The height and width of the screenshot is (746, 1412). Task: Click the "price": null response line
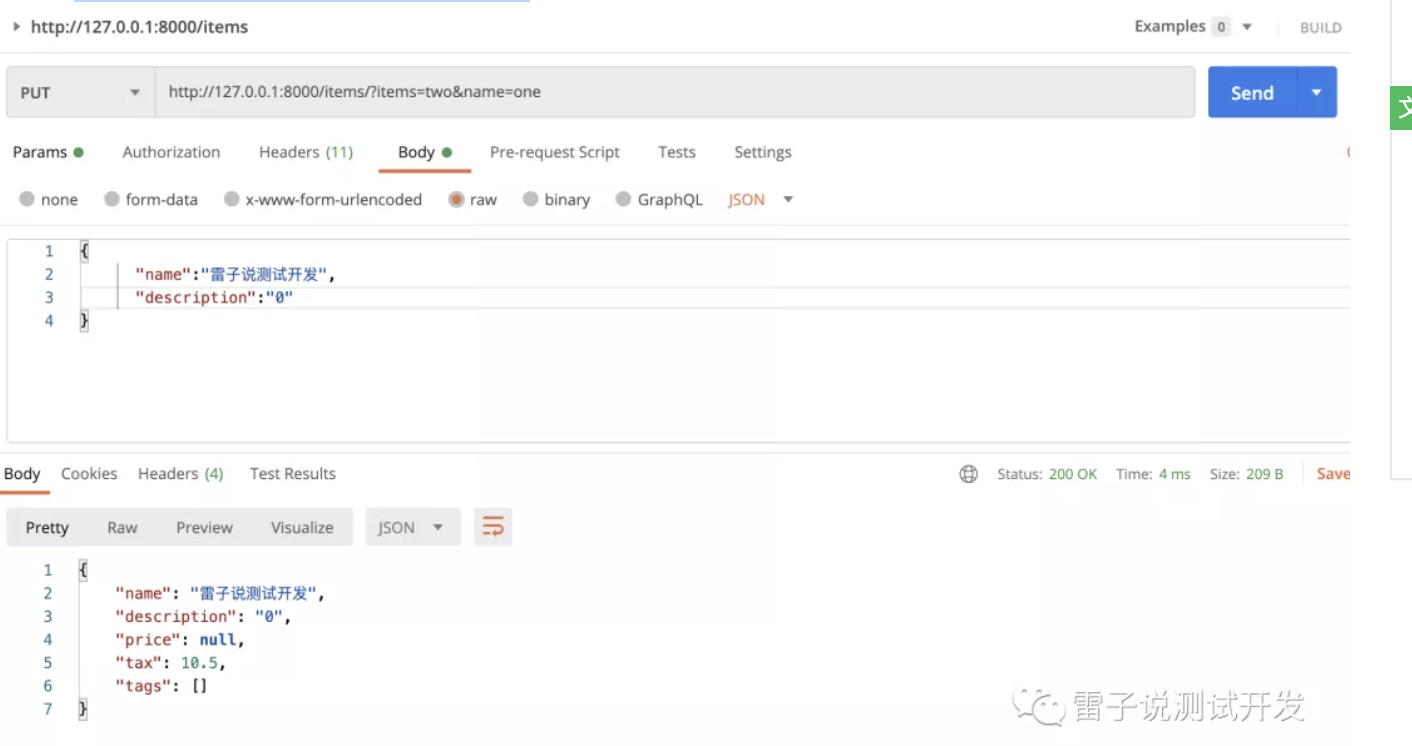179,640
